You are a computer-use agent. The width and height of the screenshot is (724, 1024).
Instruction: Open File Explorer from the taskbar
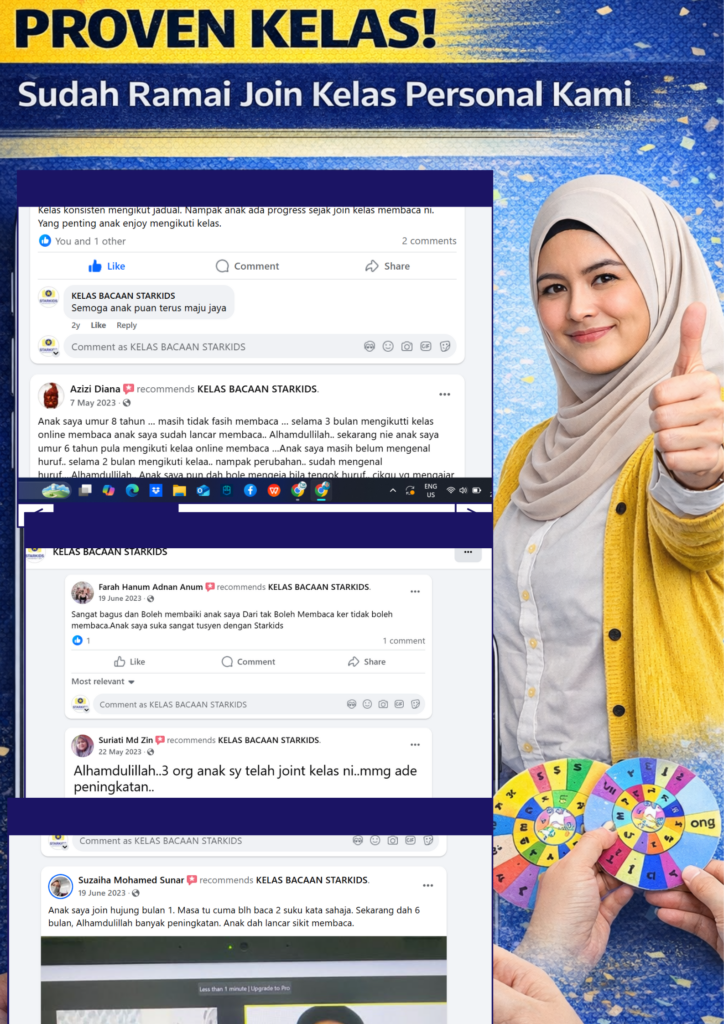click(x=179, y=490)
